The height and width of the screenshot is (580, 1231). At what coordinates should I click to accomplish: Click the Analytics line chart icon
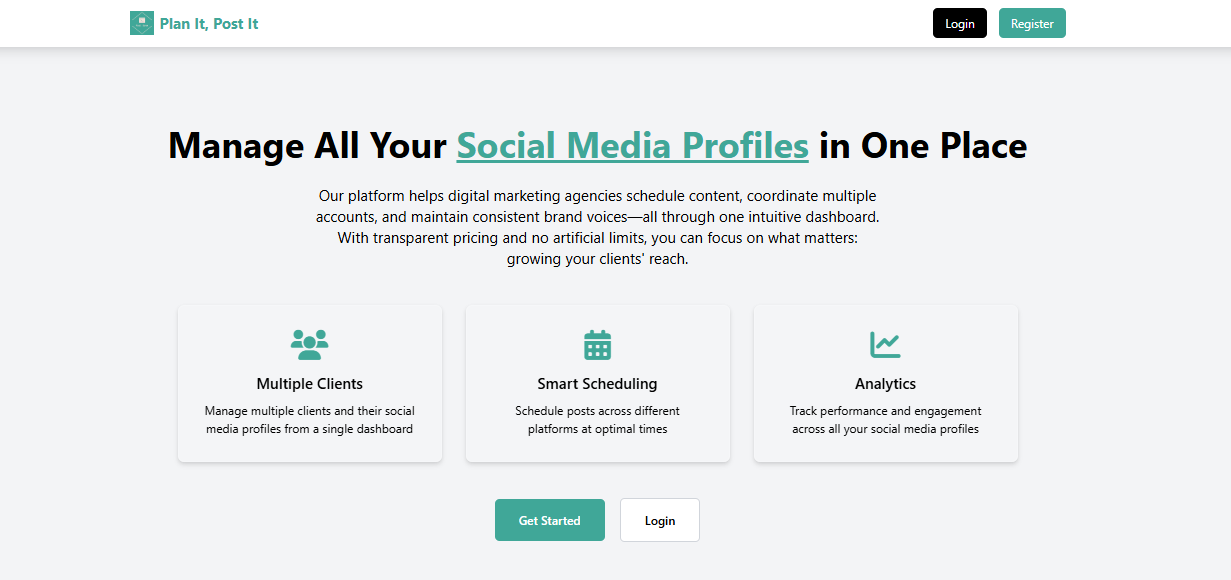(885, 345)
